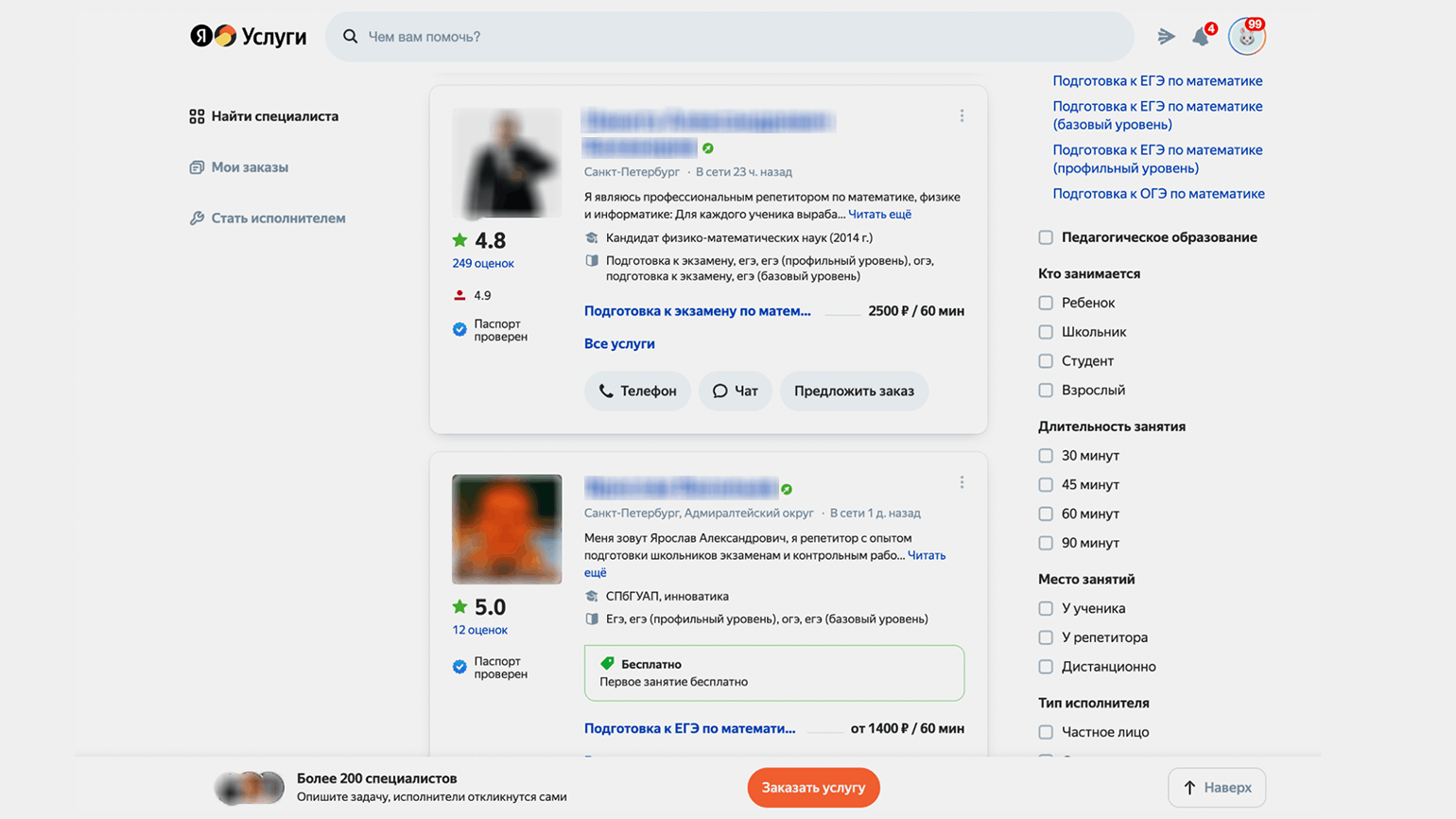Click the Наверх scroll-to-top button

(1216, 788)
